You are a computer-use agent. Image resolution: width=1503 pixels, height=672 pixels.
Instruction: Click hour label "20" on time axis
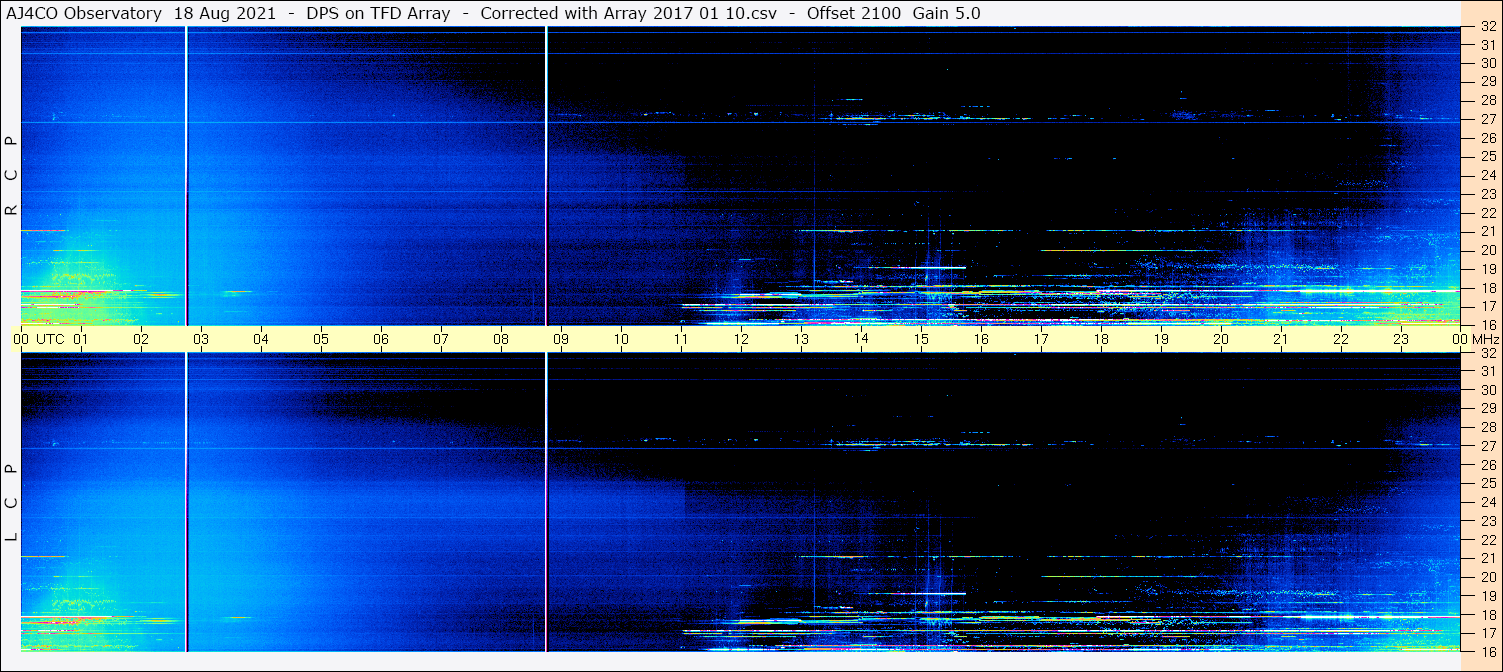pyautogui.click(x=1221, y=339)
